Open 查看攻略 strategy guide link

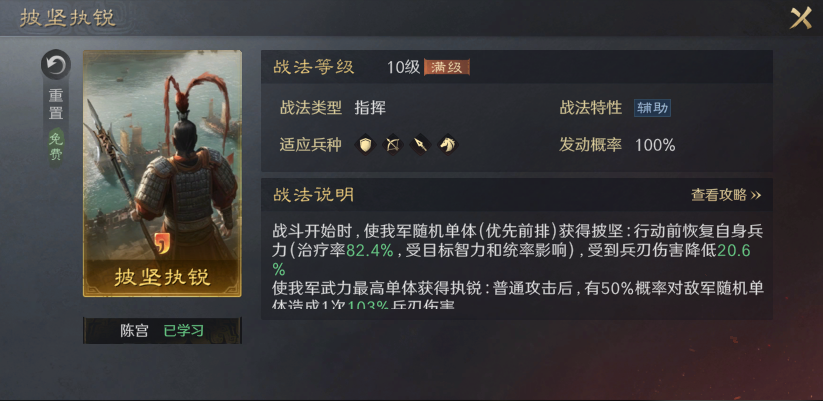pyautogui.click(x=726, y=195)
